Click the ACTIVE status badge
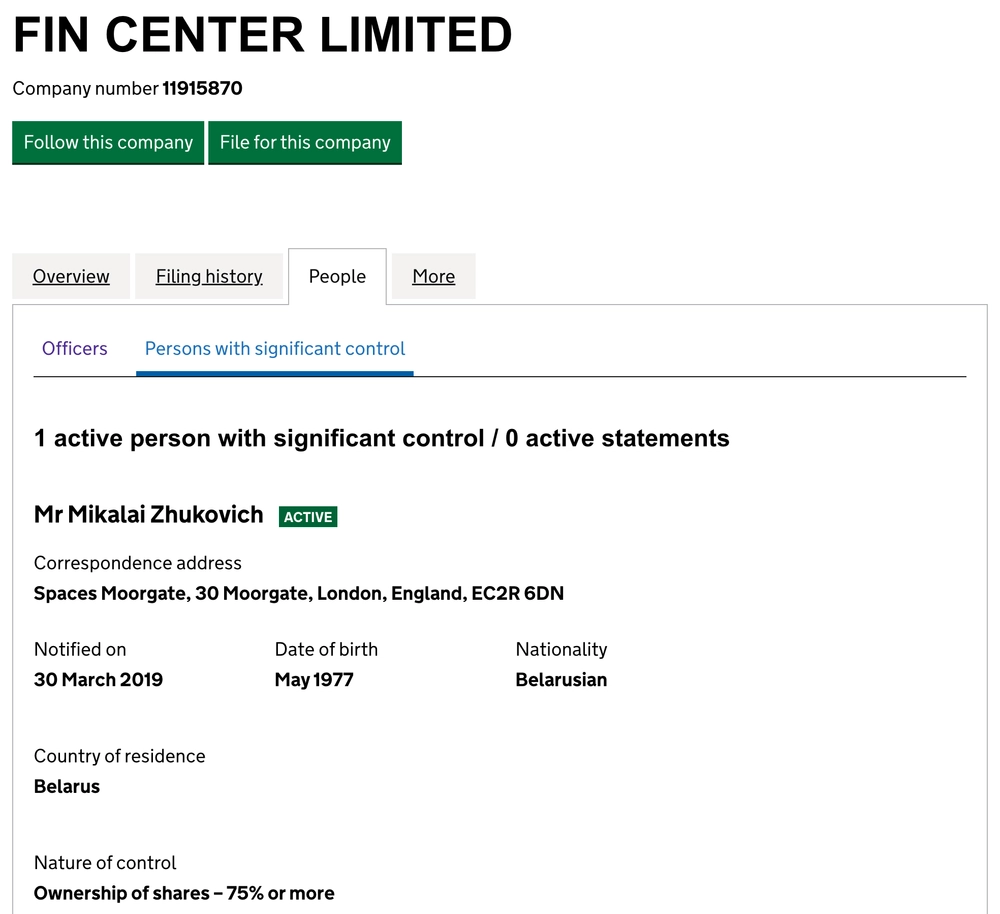Viewport: 1000px width, 914px height. pos(307,516)
